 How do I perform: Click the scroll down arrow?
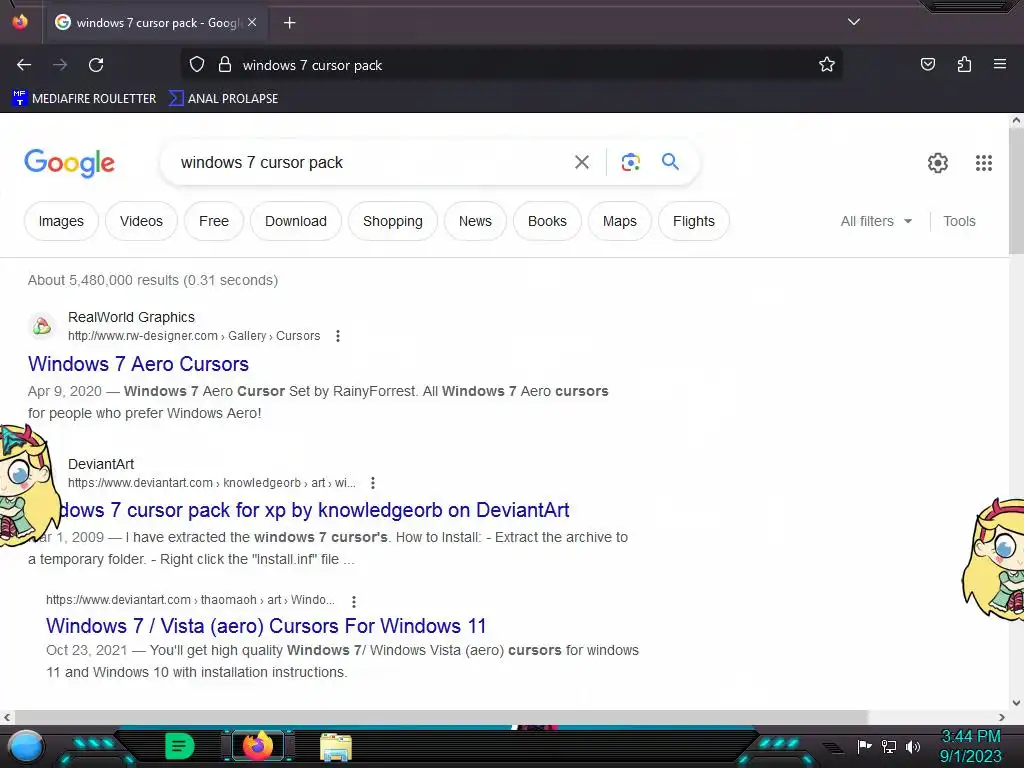coord(1016,703)
